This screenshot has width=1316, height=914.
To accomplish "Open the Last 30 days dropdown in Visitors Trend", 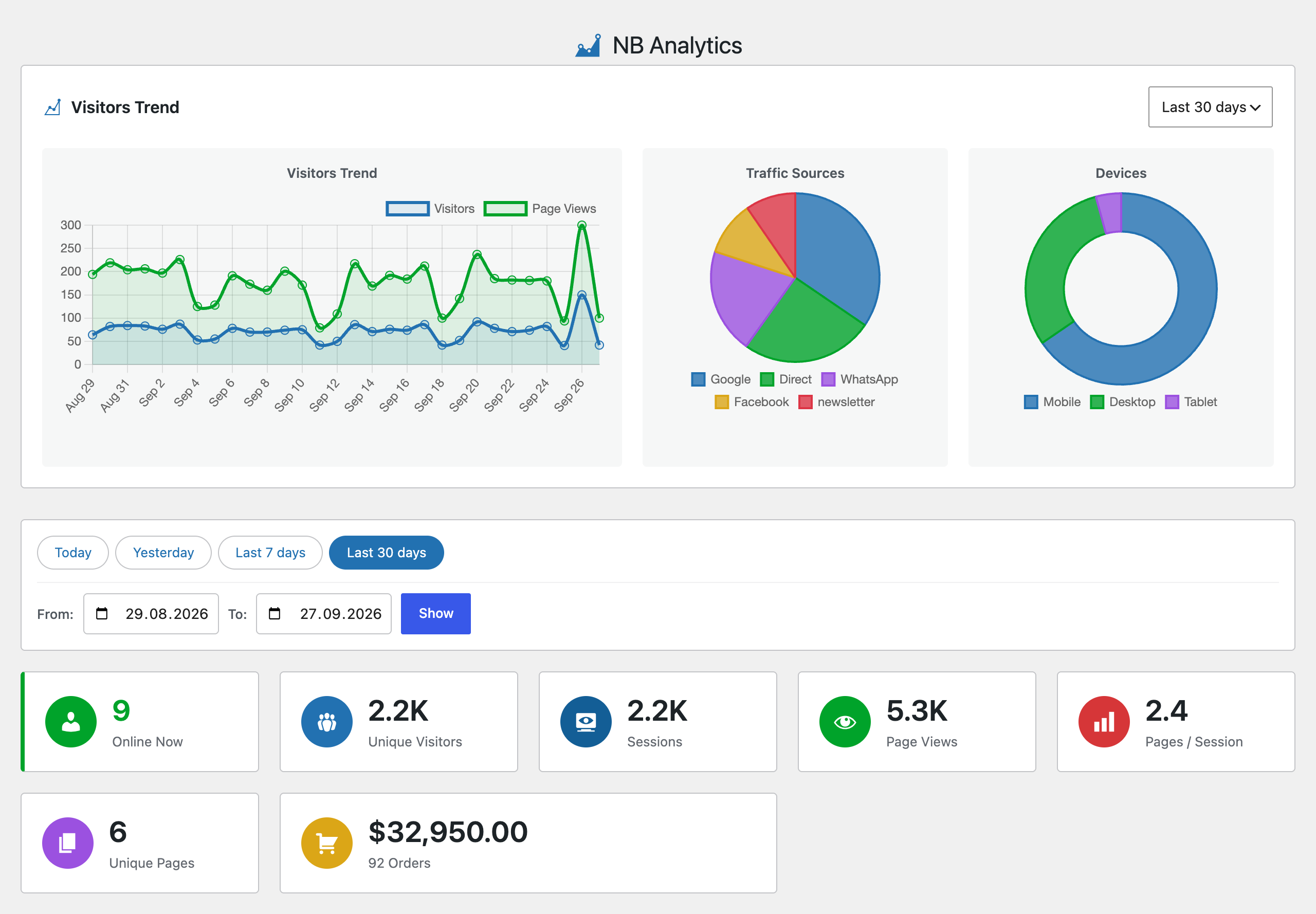I will coord(1210,107).
